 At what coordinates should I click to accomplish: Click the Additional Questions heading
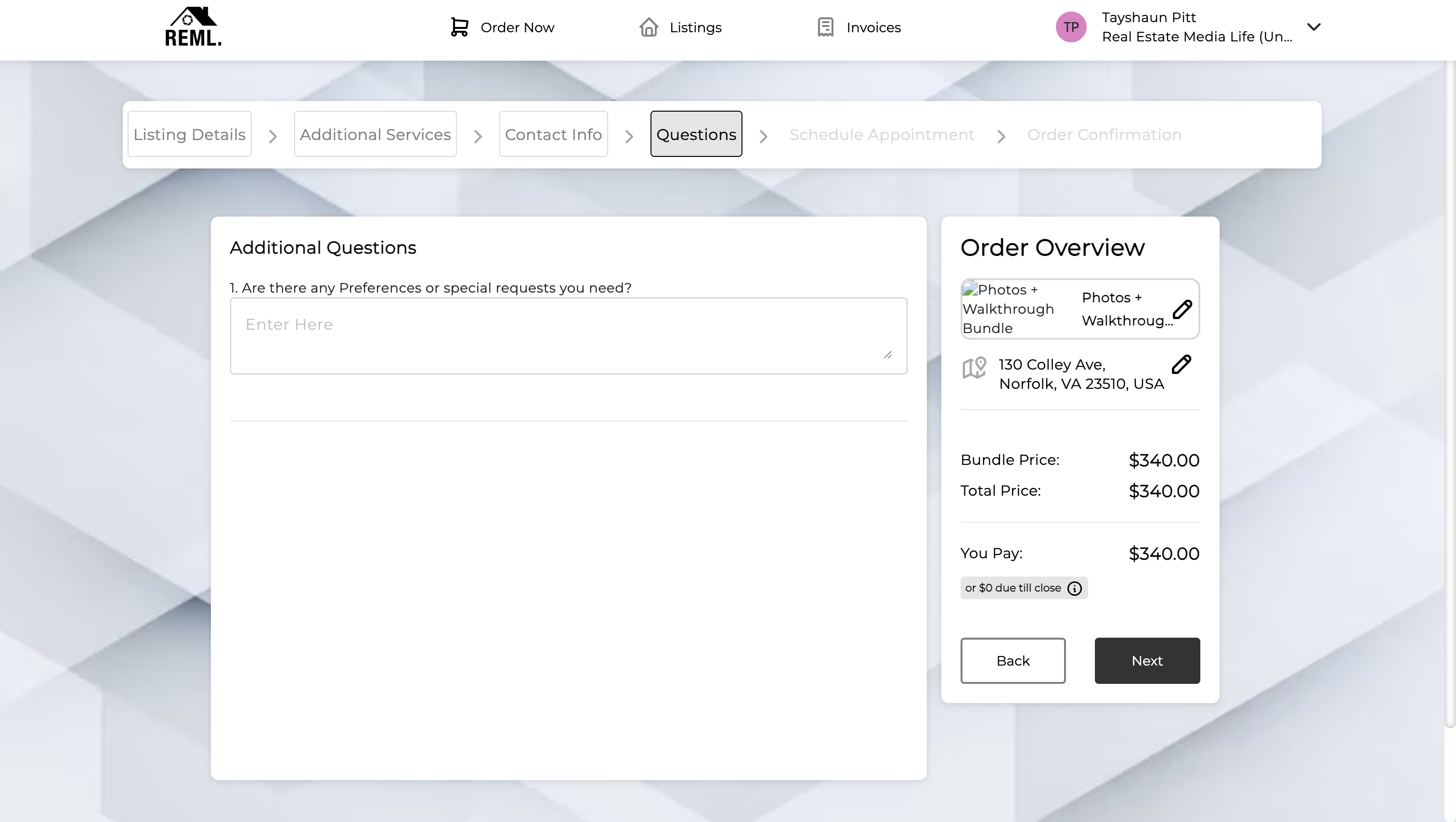(323, 247)
